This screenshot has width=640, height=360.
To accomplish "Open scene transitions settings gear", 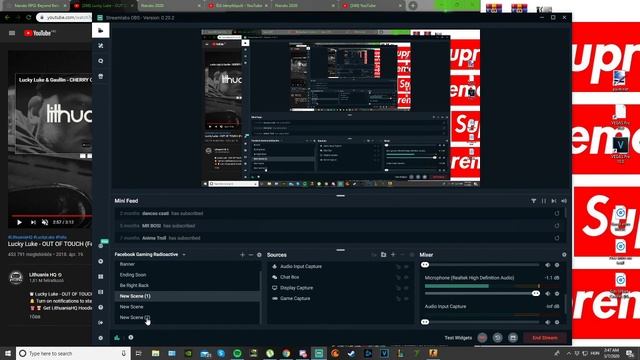I will click(x=259, y=255).
